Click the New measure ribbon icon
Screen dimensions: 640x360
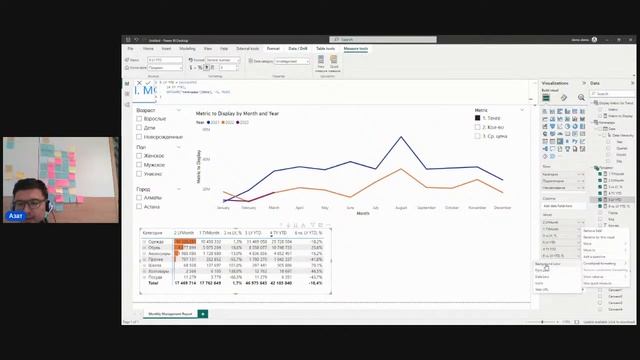click(x=321, y=63)
